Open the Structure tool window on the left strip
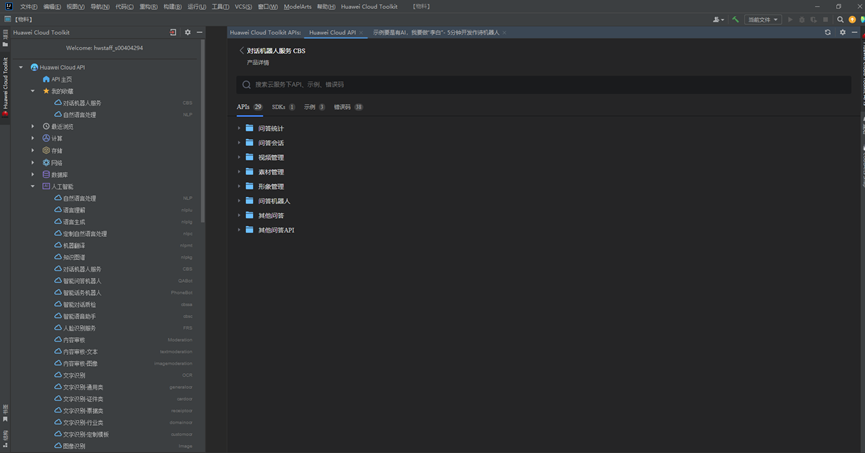 click(x=5, y=439)
